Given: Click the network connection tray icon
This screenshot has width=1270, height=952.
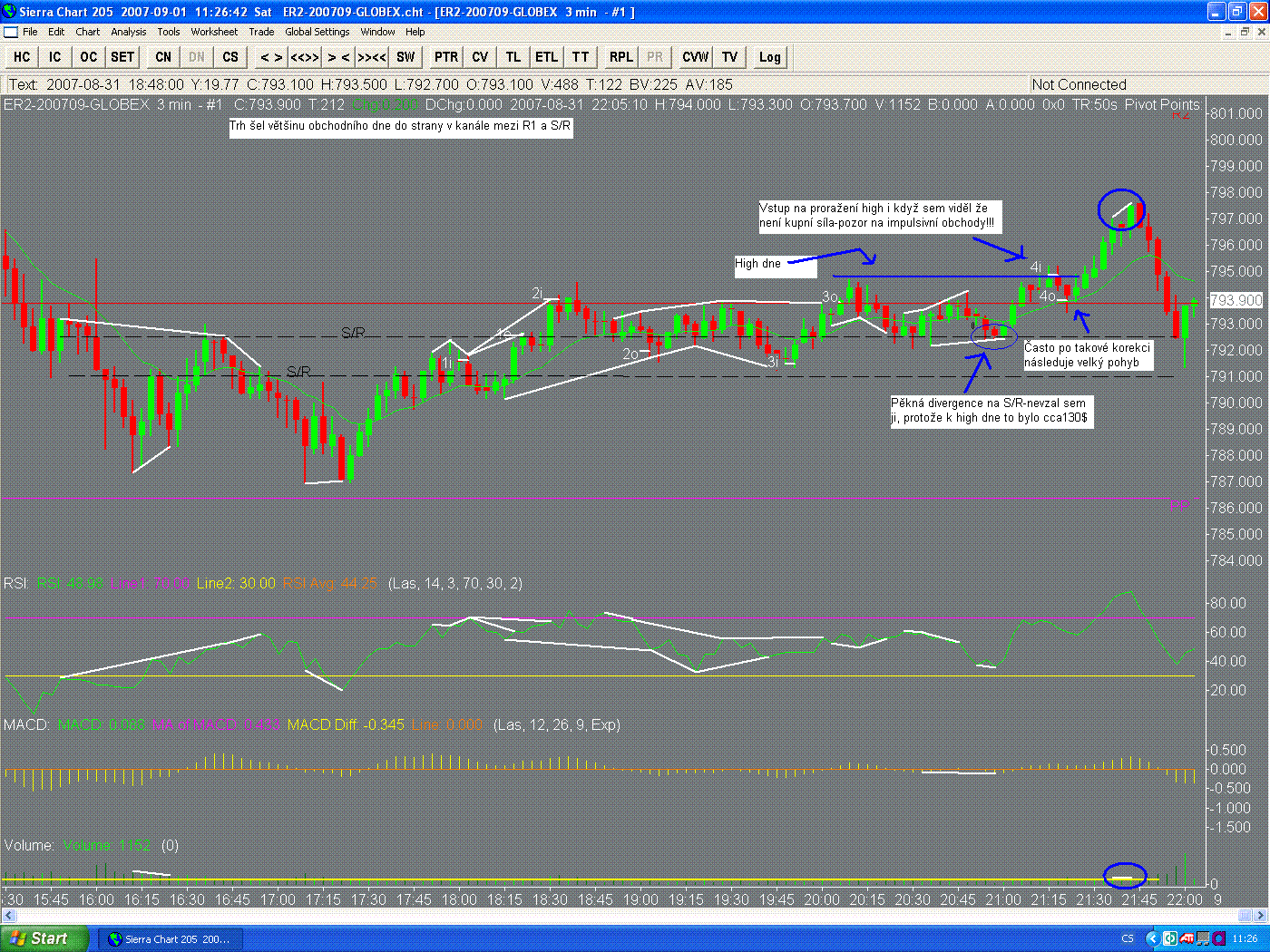Looking at the screenshot, I should (1203, 938).
